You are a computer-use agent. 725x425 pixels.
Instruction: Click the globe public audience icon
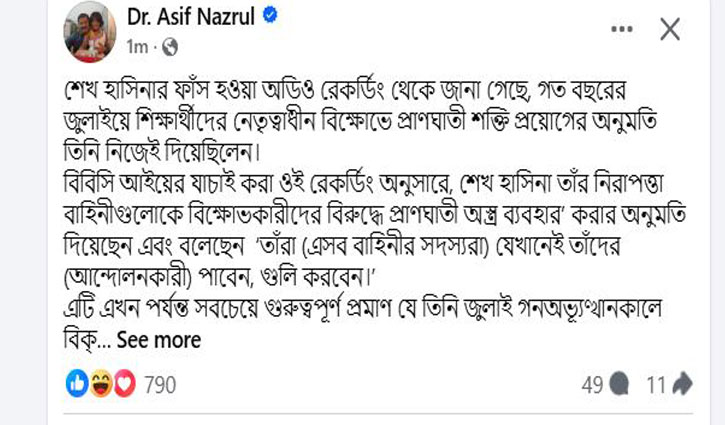(170, 46)
